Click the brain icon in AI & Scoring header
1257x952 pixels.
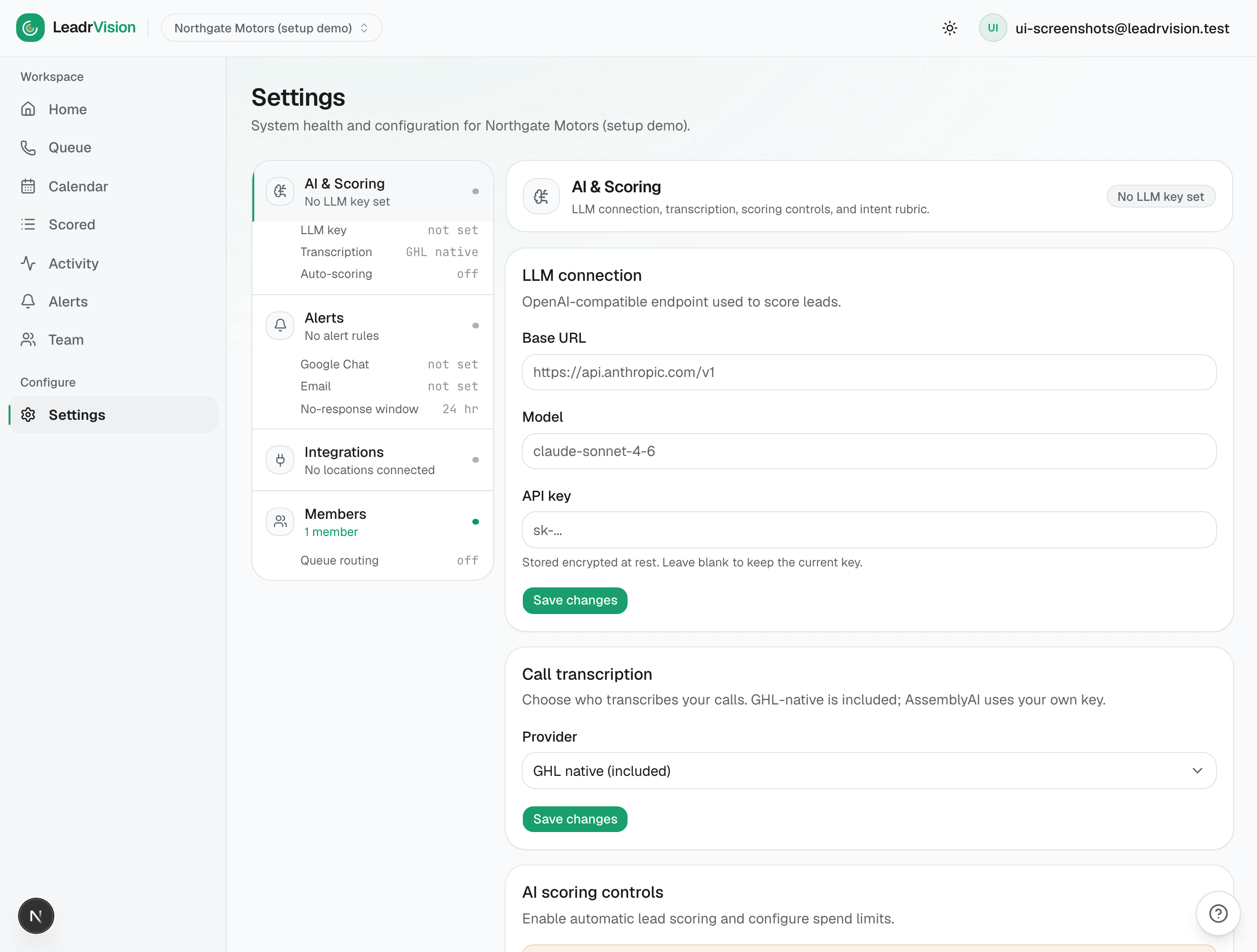[x=541, y=197]
